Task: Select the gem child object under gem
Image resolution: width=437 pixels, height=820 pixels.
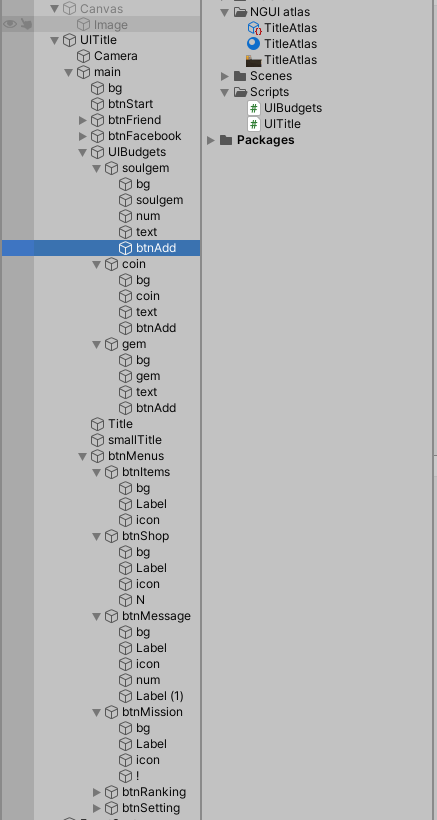Action: (x=148, y=376)
